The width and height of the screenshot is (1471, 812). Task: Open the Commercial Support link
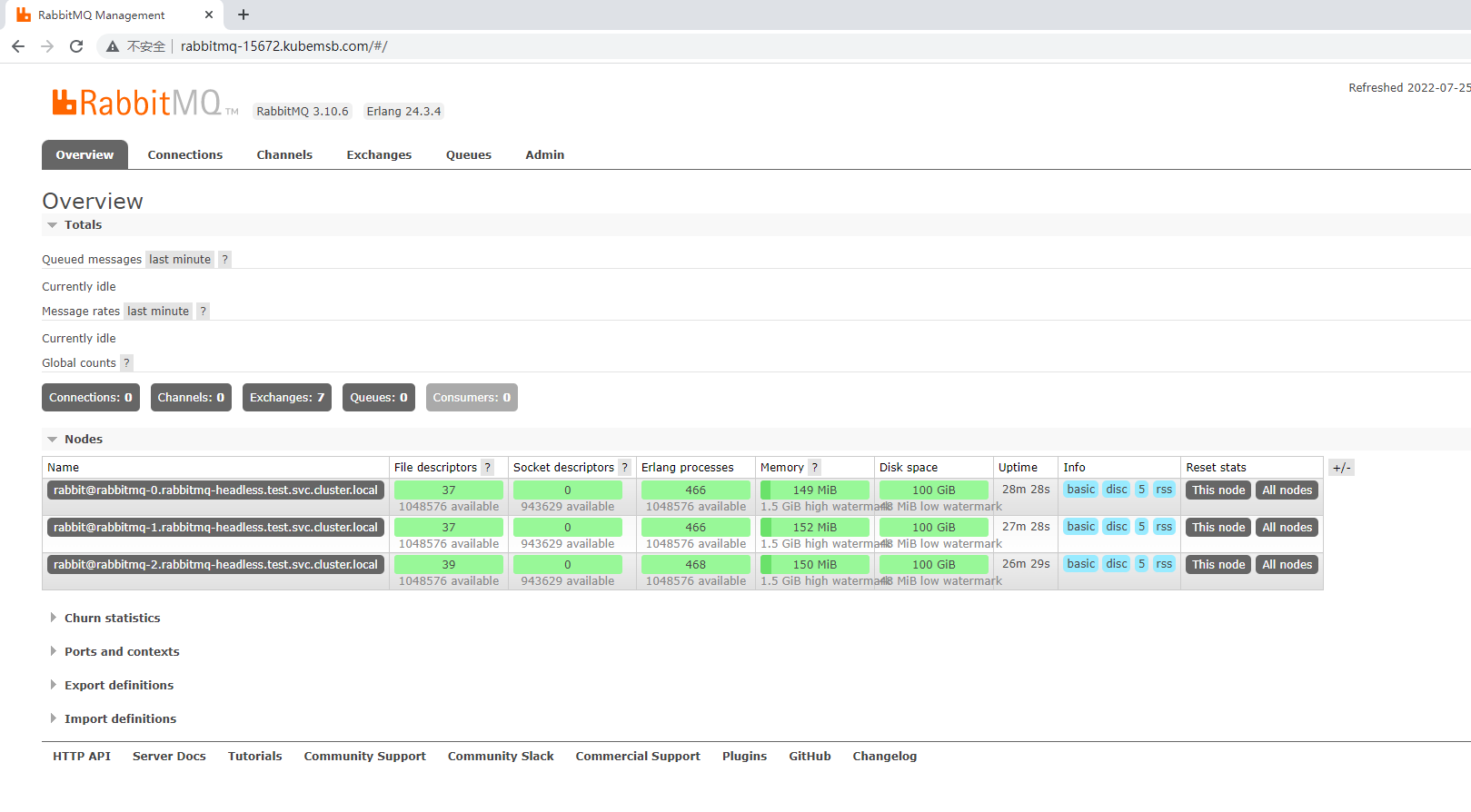click(638, 757)
